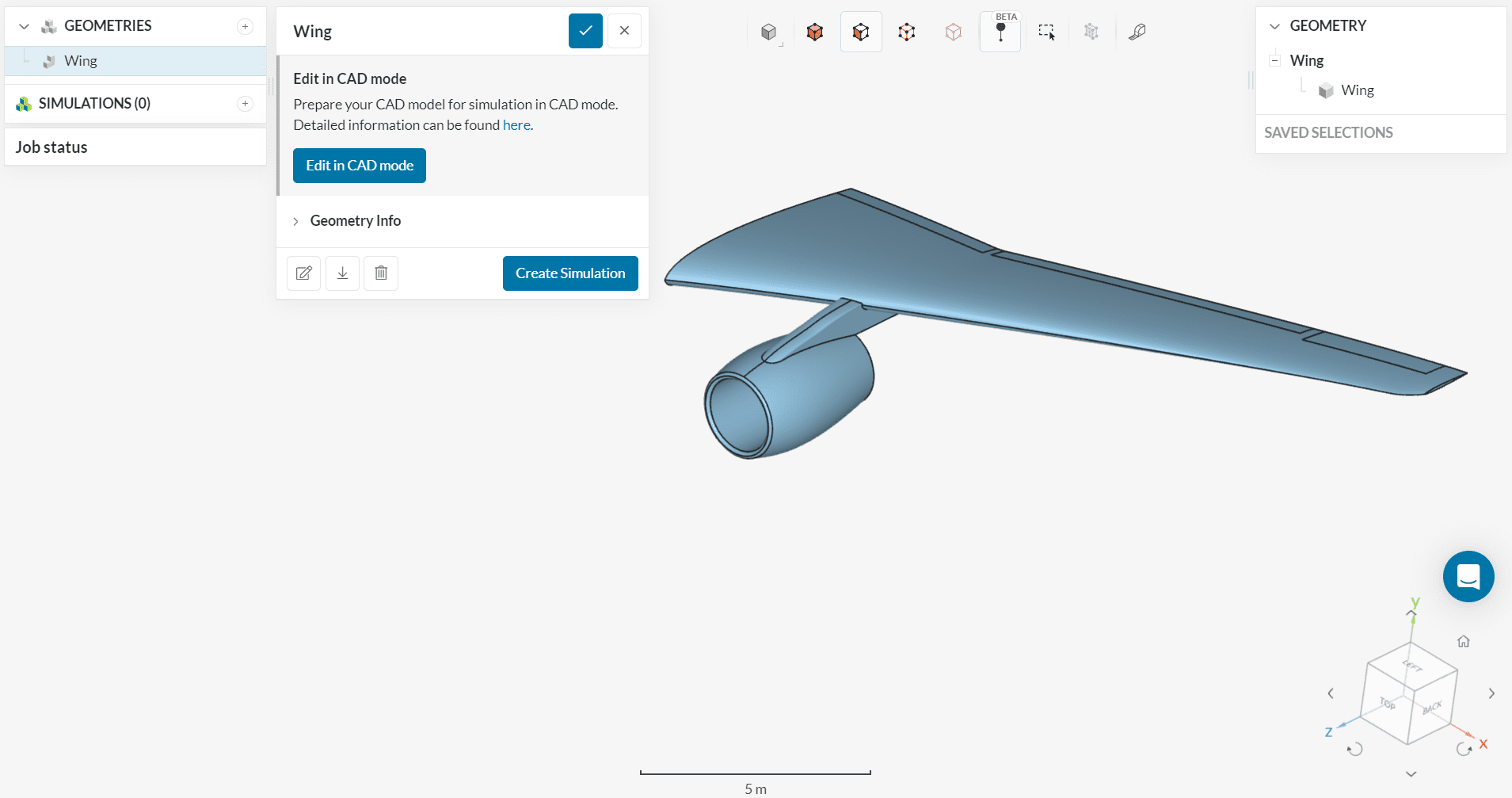Click the TOP face of orientation cube
This screenshot has width=1512, height=798.
tap(1388, 703)
